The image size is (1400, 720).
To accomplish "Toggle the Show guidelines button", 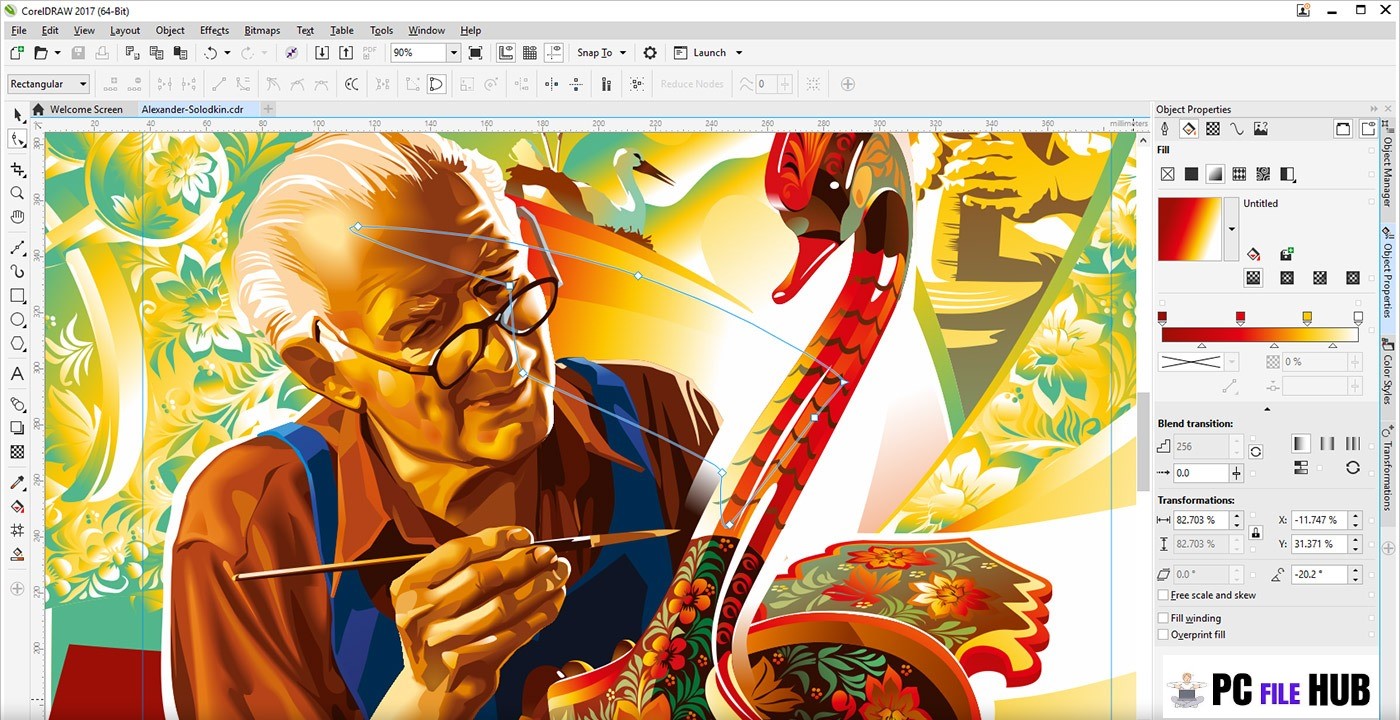I will 554,53.
